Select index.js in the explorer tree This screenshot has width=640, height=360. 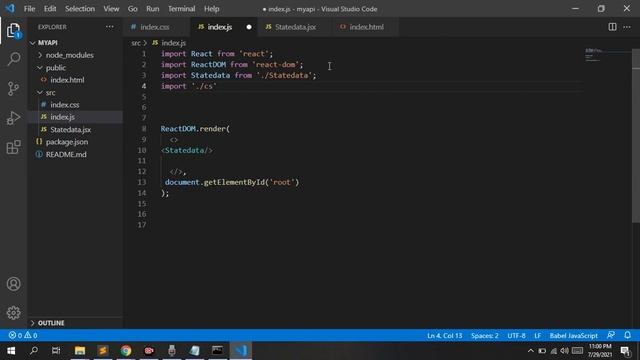click(x=62, y=117)
